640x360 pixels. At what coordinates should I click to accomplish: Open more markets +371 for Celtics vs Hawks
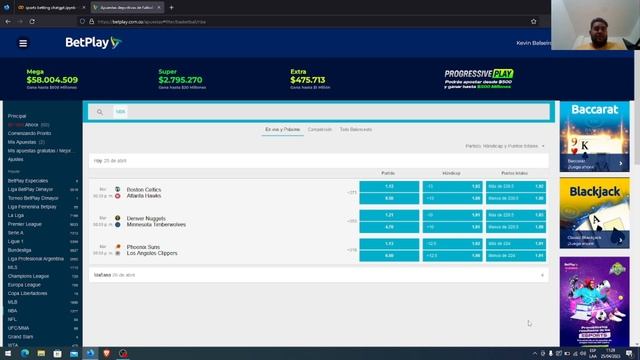352,192
